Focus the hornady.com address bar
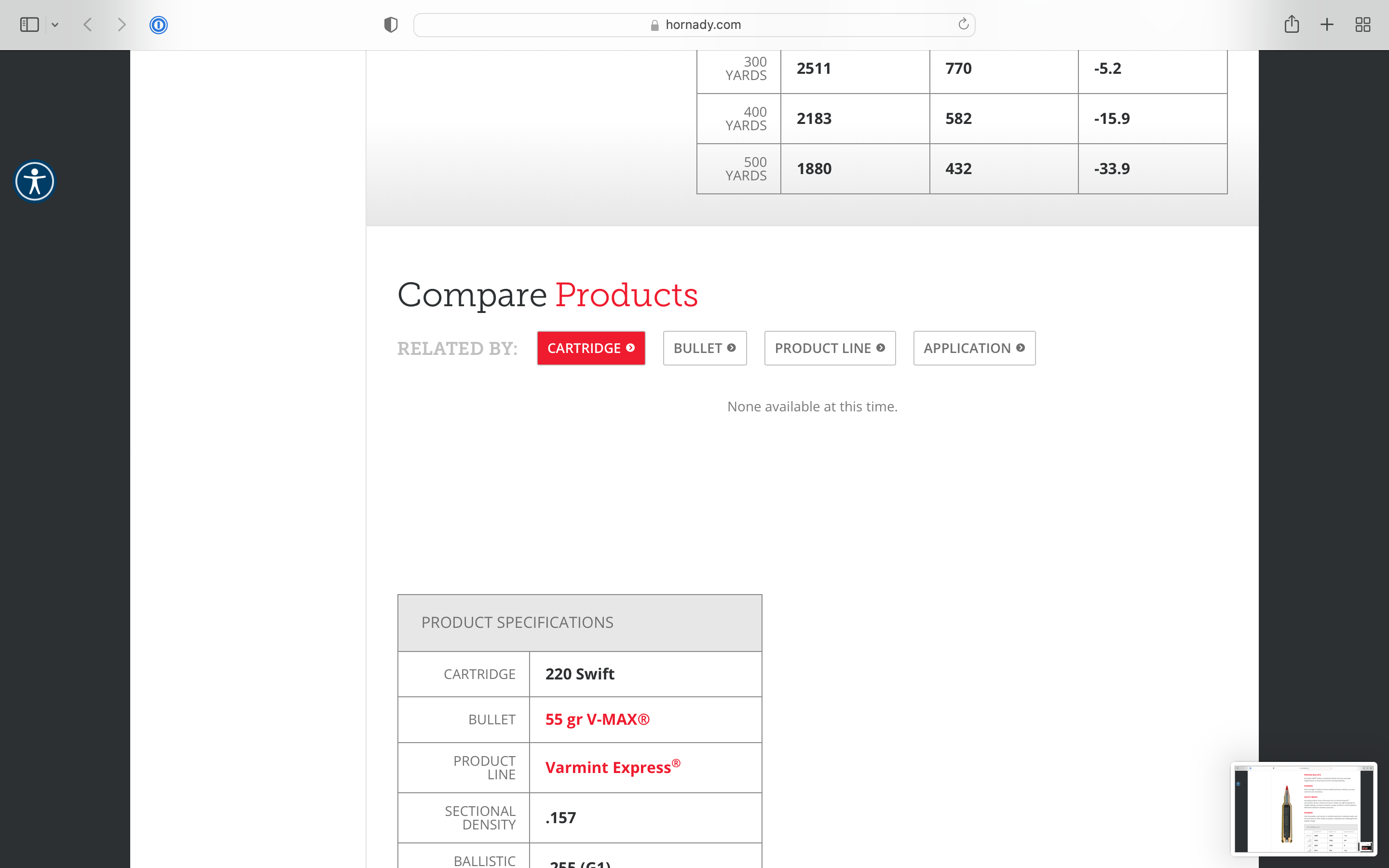1389x868 pixels. [694, 25]
